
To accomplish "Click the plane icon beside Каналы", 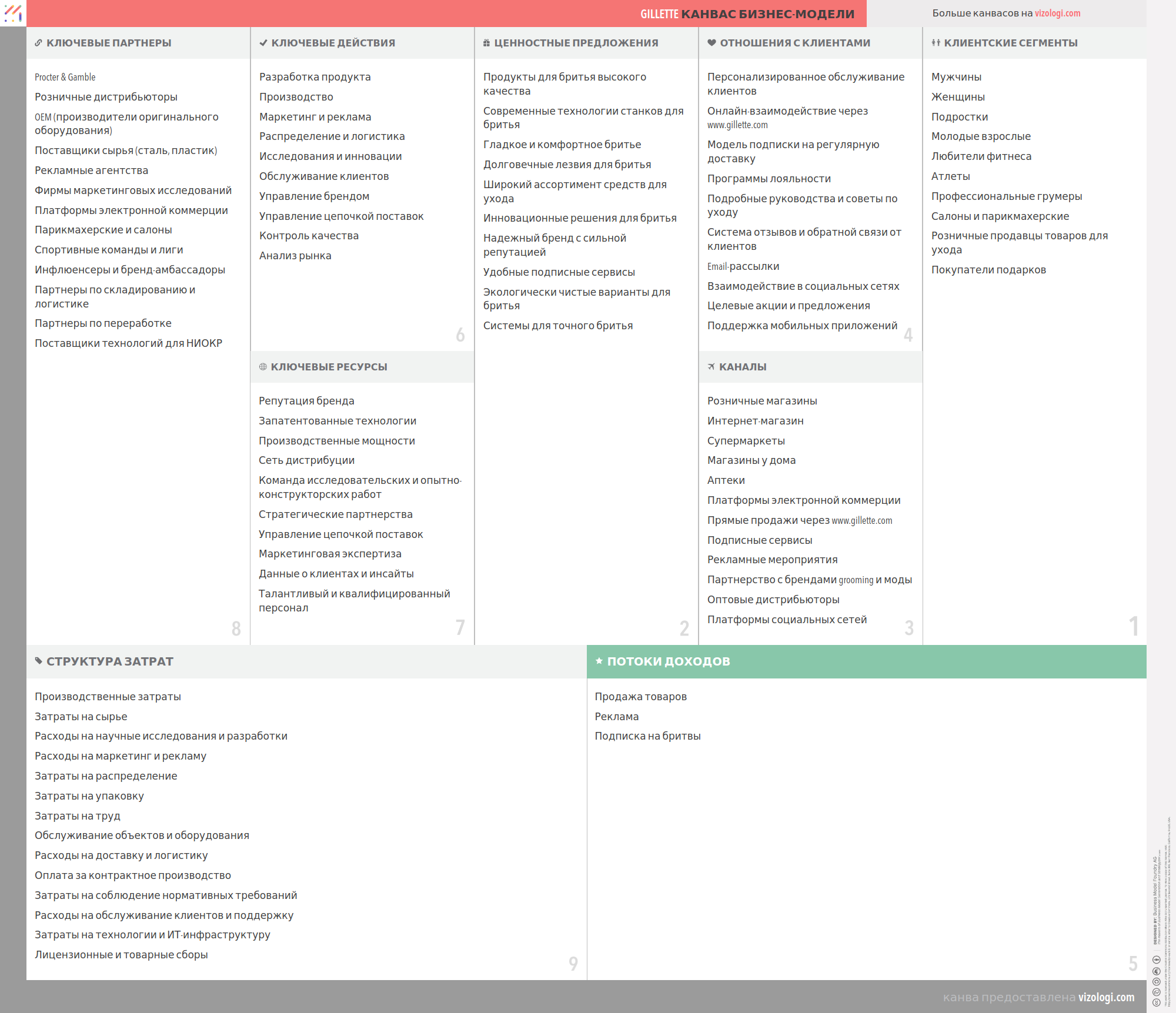I will 711,367.
